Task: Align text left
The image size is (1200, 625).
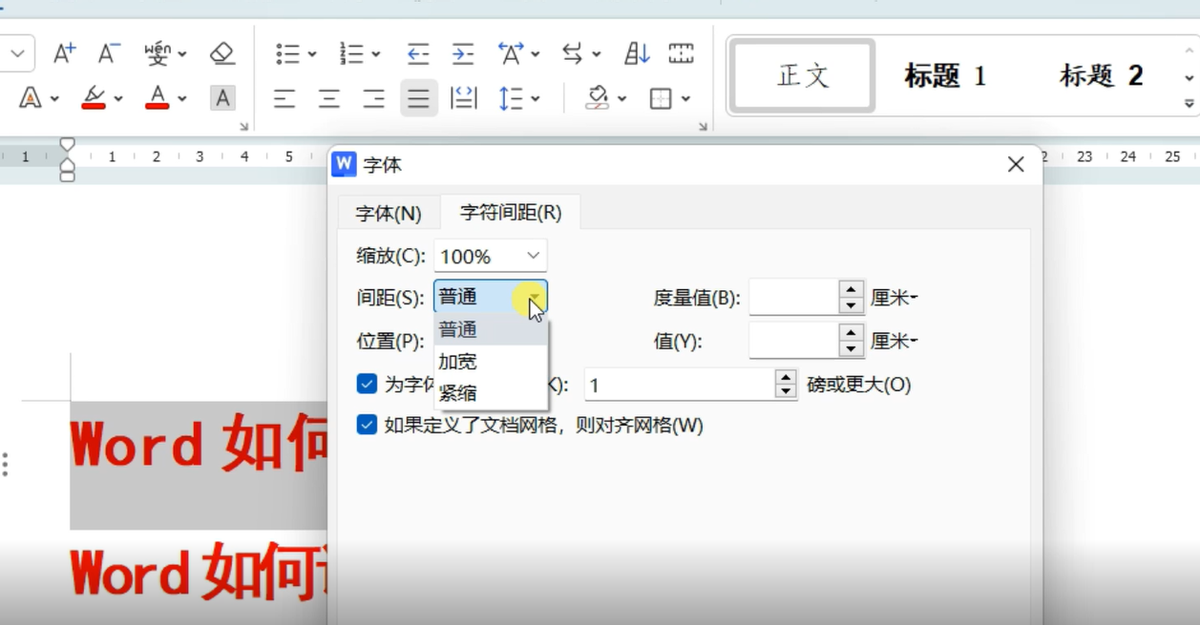Action: click(285, 98)
